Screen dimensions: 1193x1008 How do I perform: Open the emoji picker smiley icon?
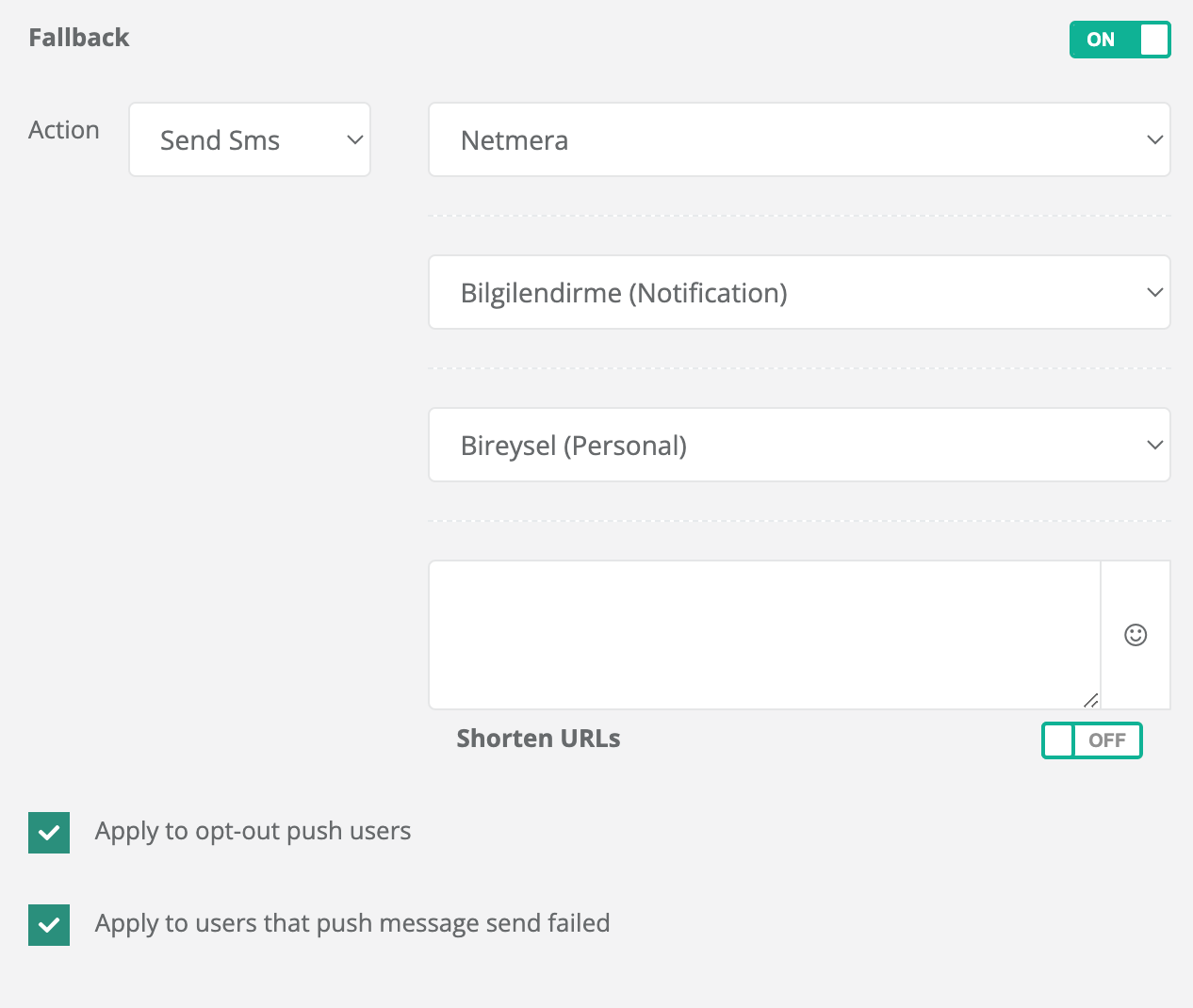(1136, 635)
